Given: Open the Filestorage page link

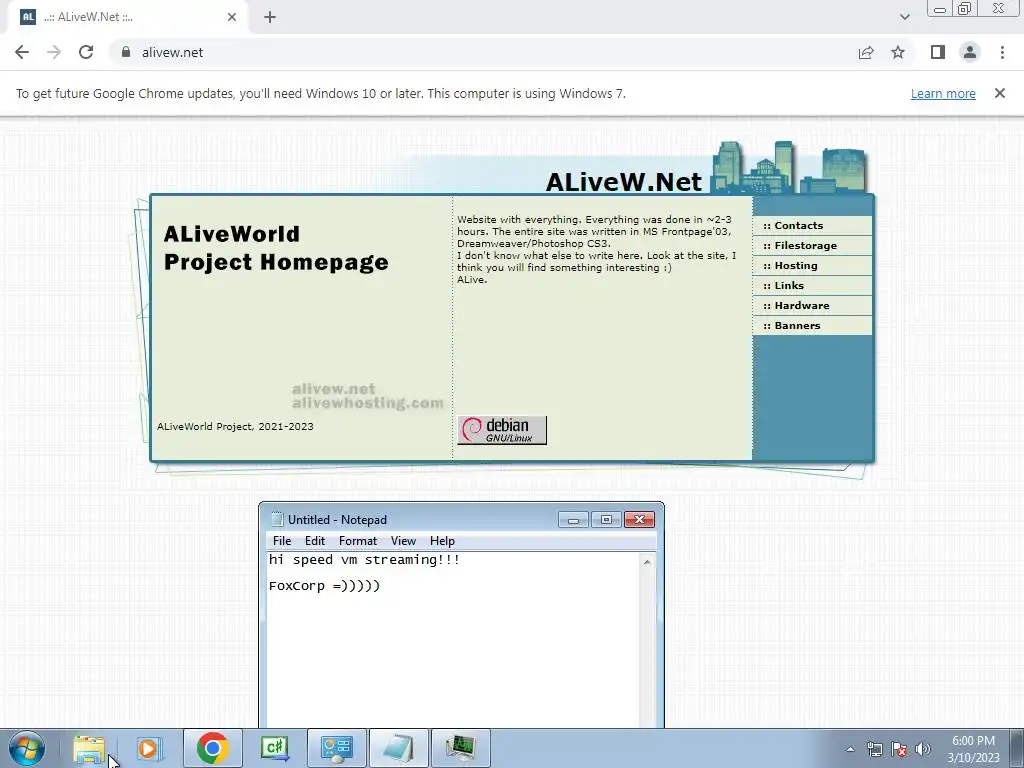Looking at the screenshot, I should pos(812,246).
